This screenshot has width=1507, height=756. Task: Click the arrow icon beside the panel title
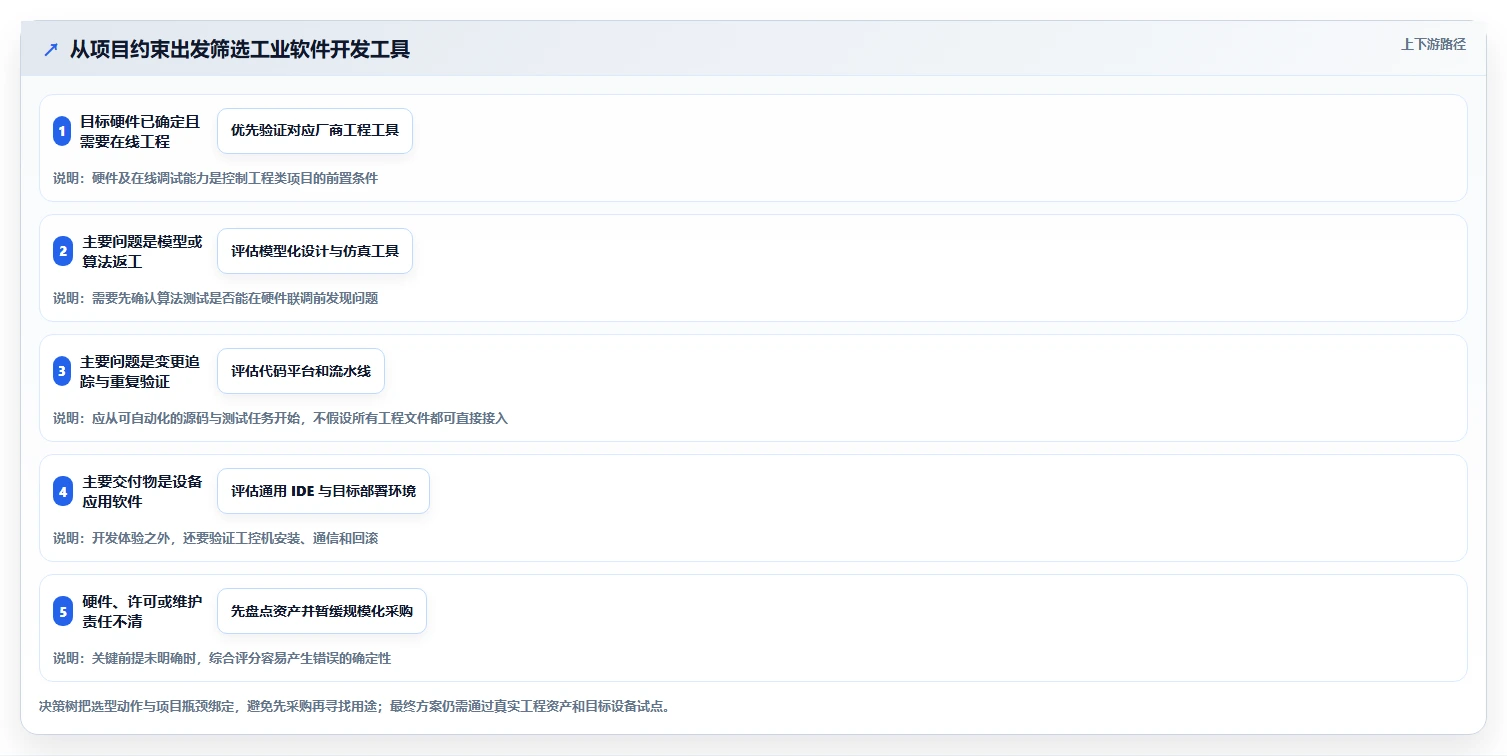pos(51,49)
